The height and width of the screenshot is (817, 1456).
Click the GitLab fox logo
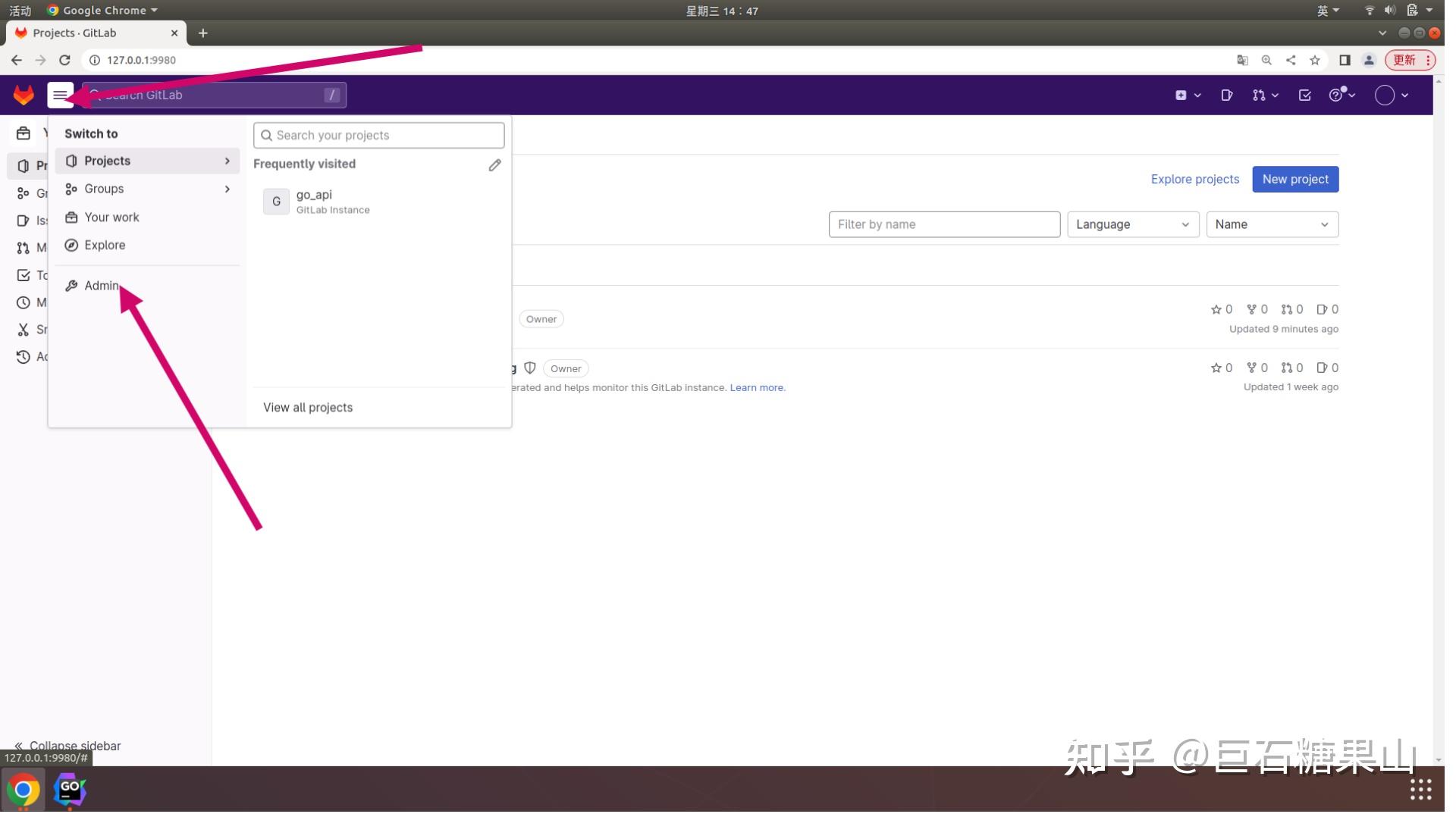pyautogui.click(x=23, y=95)
